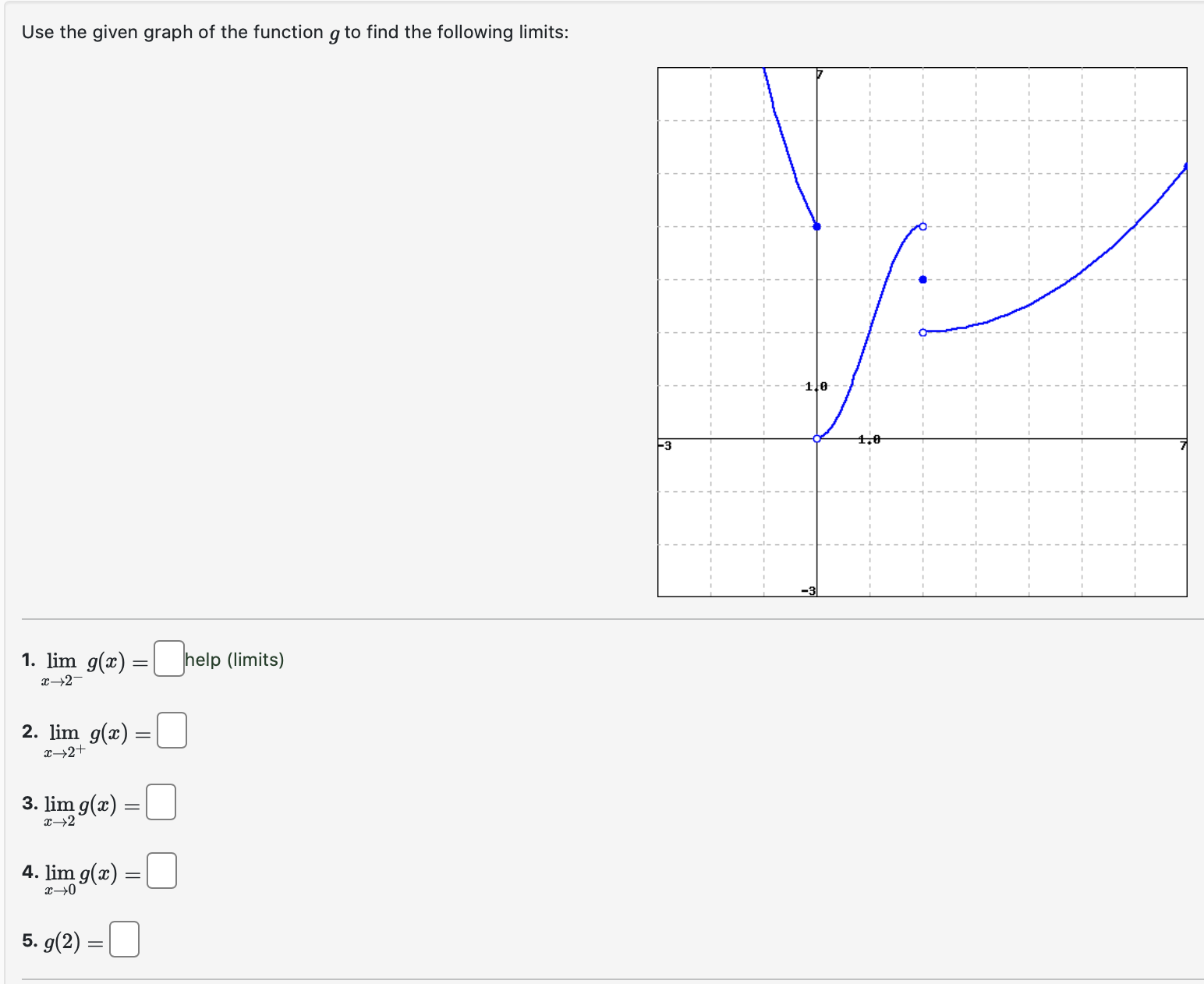This screenshot has height=984, width=1204.
Task: Click the open circle at the origin
Action: click(x=816, y=438)
